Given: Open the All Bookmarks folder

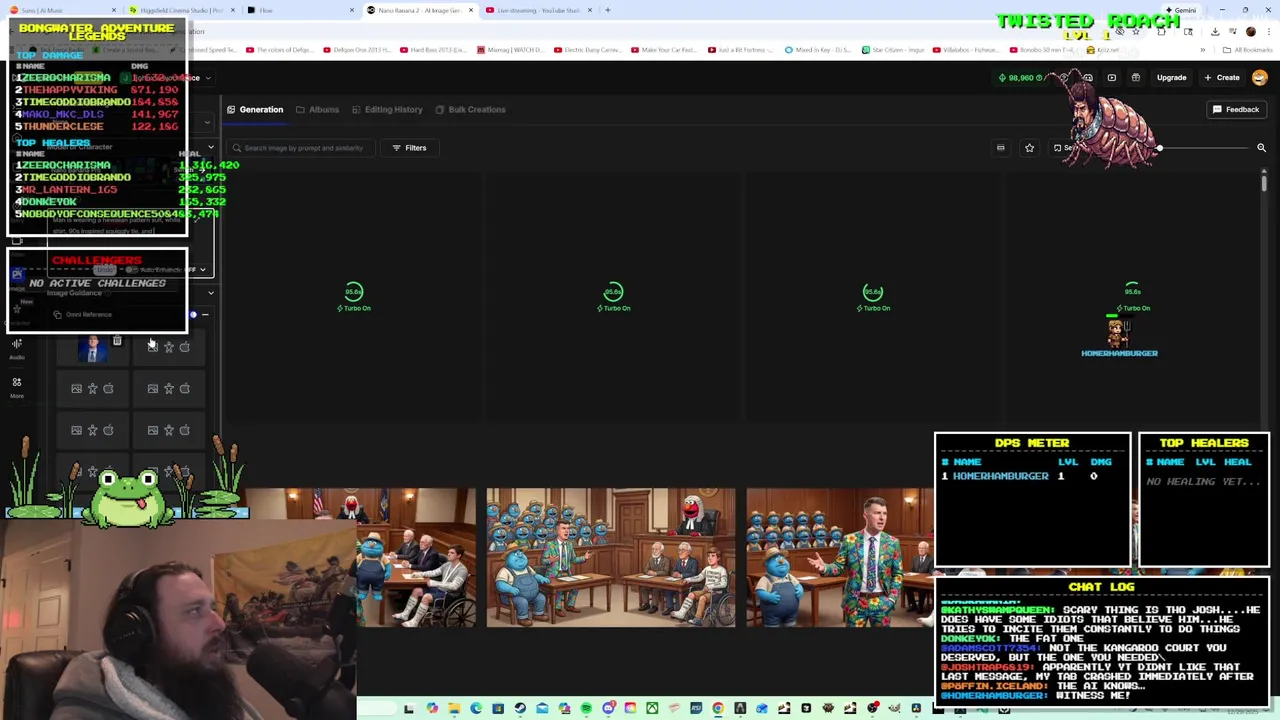Looking at the screenshot, I should coord(1248,49).
